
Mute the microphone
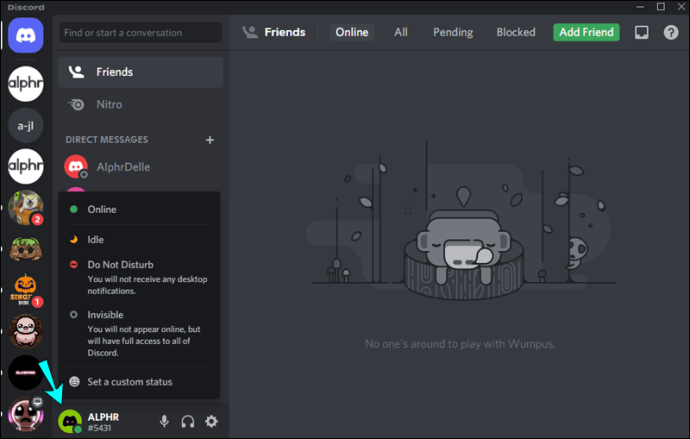coord(164,421)
